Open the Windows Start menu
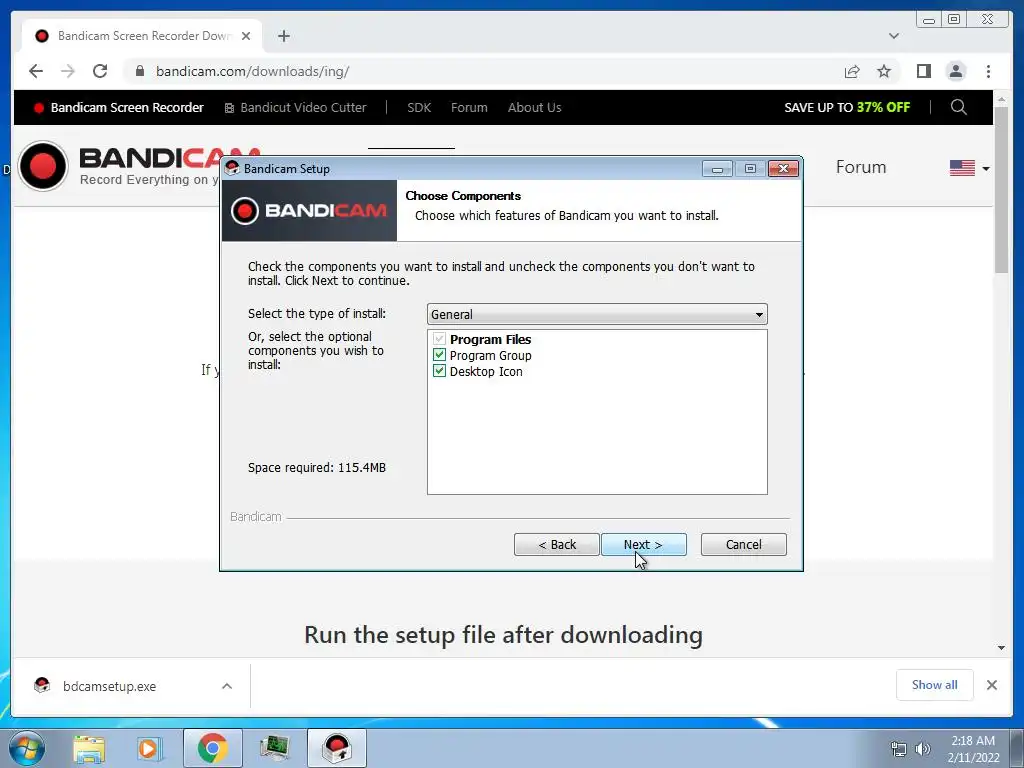Screen dimensions: 1024x768 (x=27, y=748)
